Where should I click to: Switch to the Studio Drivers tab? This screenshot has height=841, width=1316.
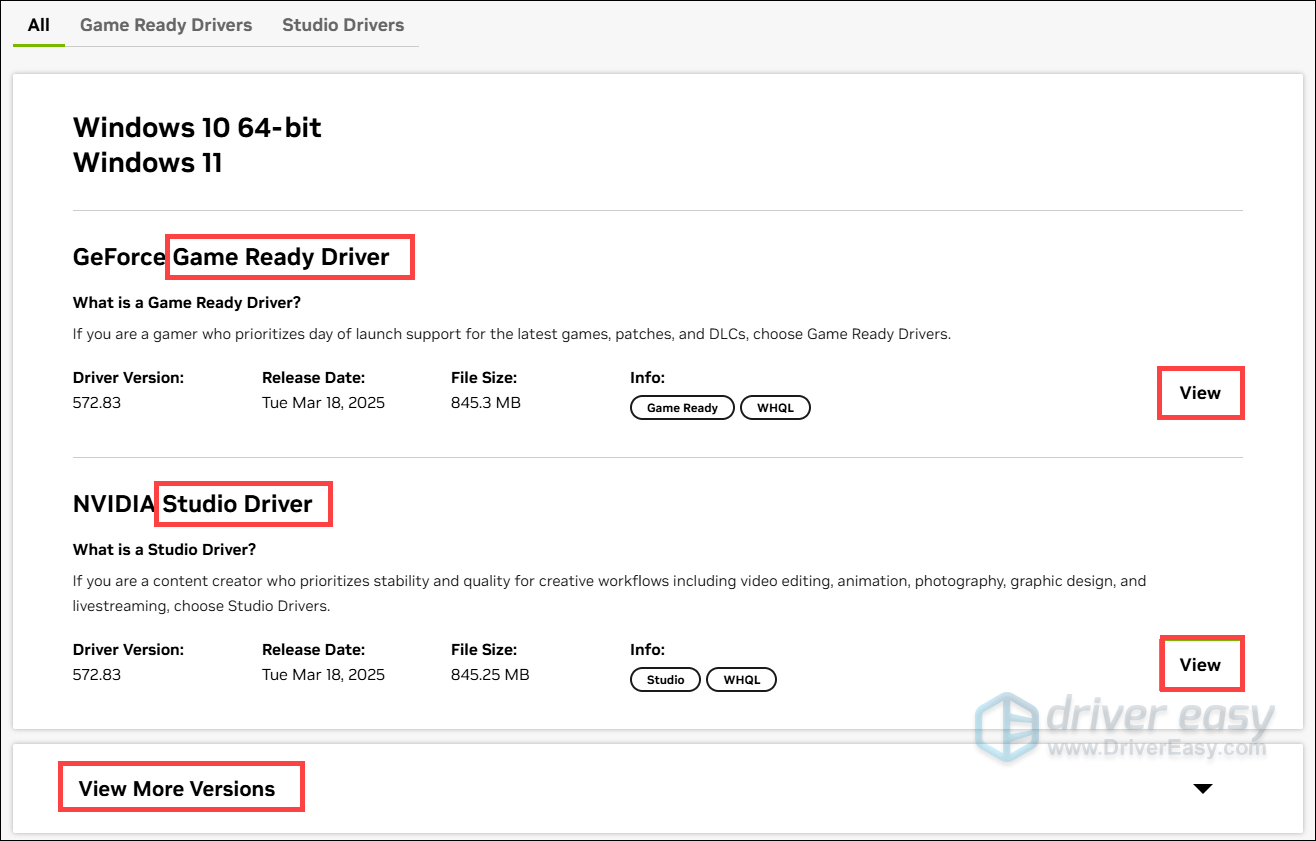click(343, 25)
